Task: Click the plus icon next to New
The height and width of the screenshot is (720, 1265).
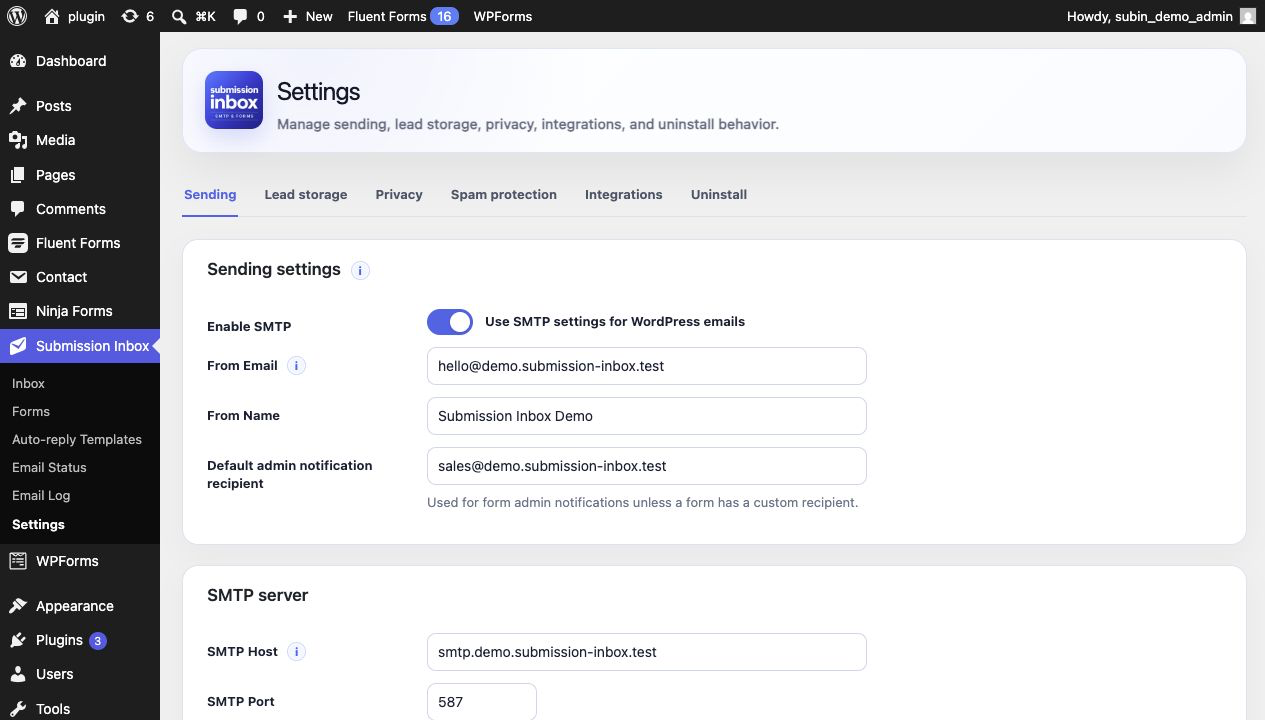Action: (x=290, y=16)
